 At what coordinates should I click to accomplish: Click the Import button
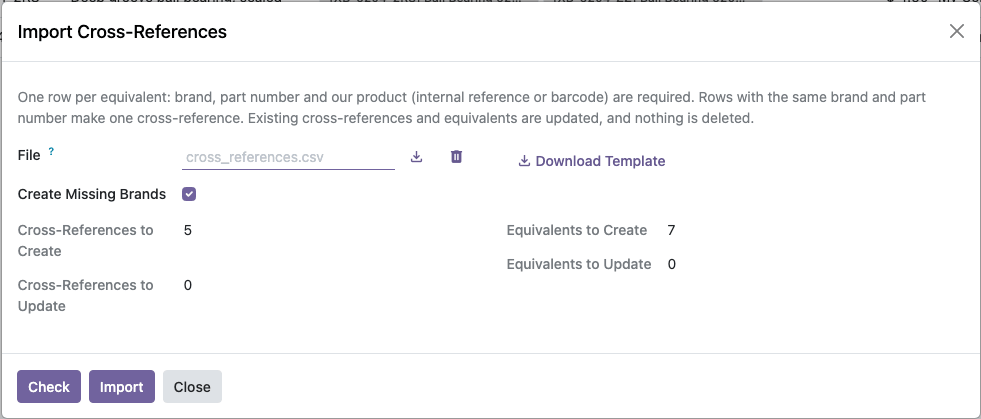121,386
